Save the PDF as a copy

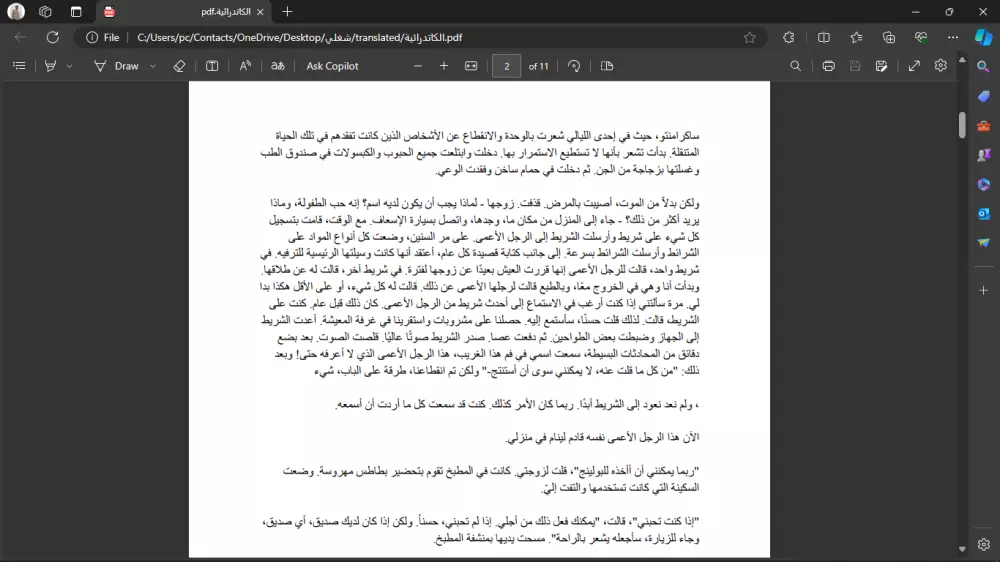881,66
